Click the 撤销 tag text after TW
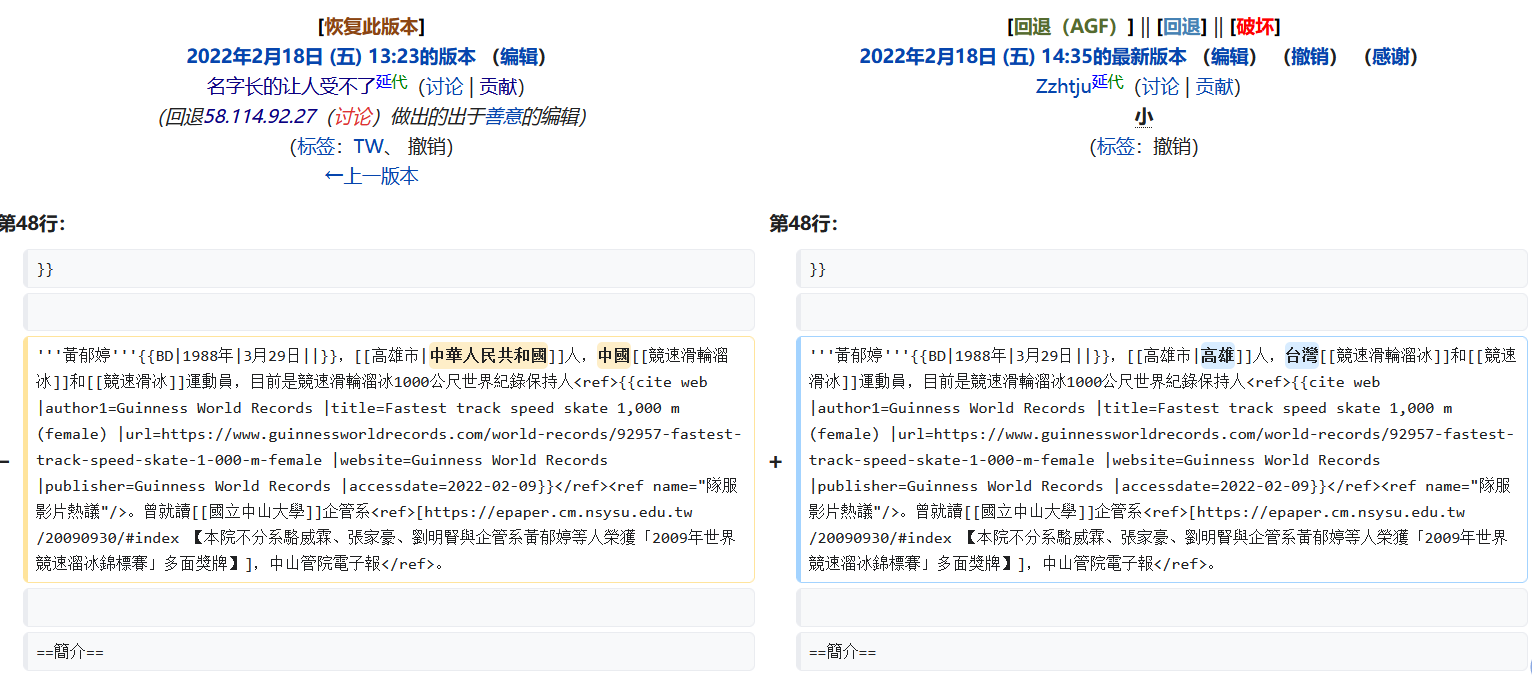Screen dimensions: 1532x675 point(427,146)
